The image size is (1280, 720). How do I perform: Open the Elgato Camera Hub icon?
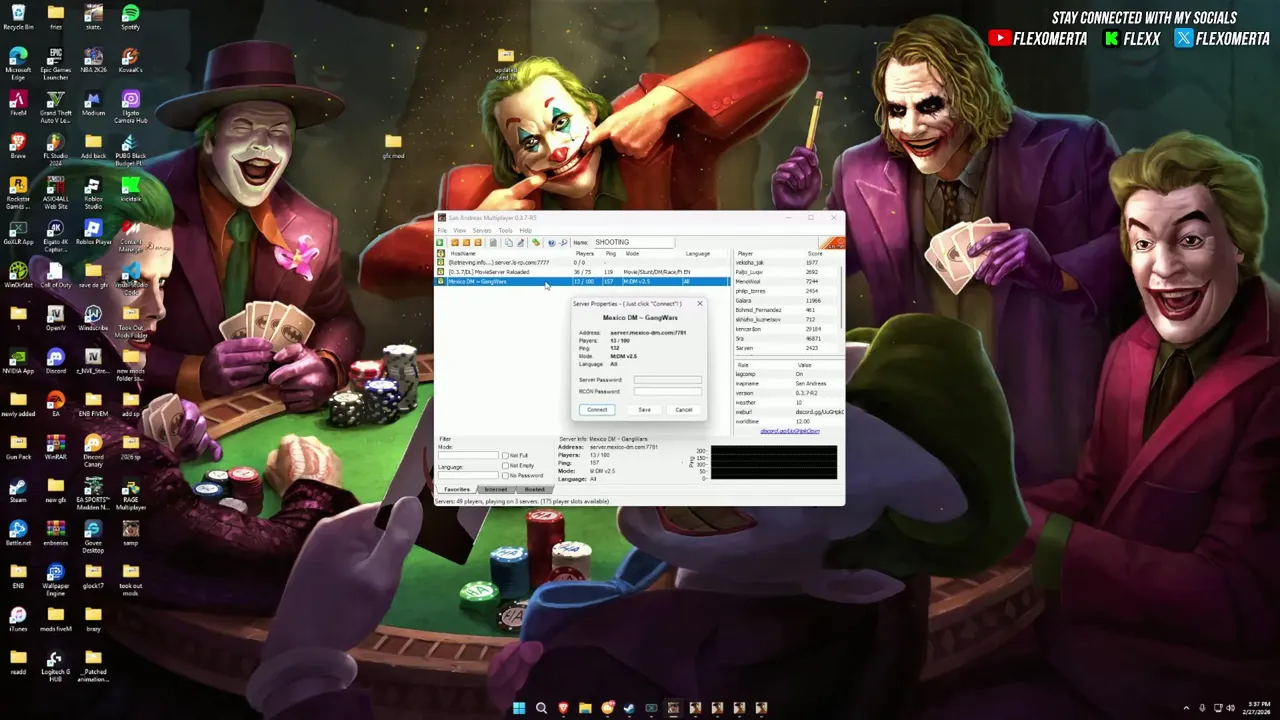click(130, 104)
